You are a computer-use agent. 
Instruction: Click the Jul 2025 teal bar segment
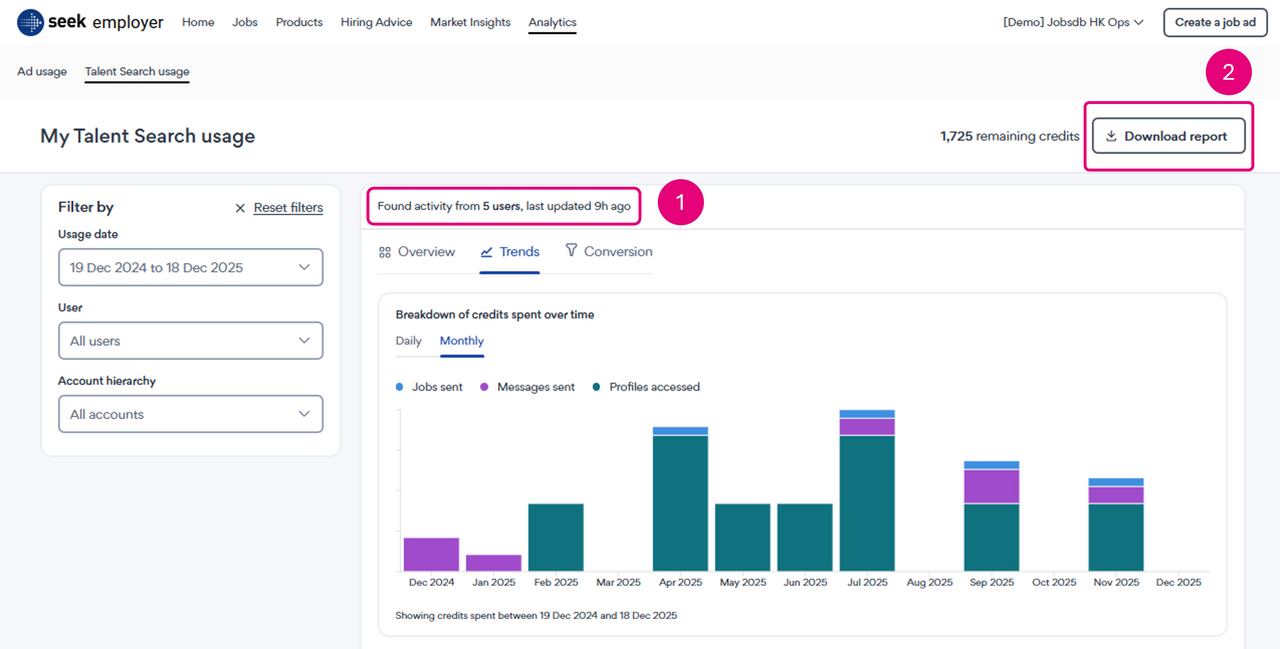coord(867,503)
